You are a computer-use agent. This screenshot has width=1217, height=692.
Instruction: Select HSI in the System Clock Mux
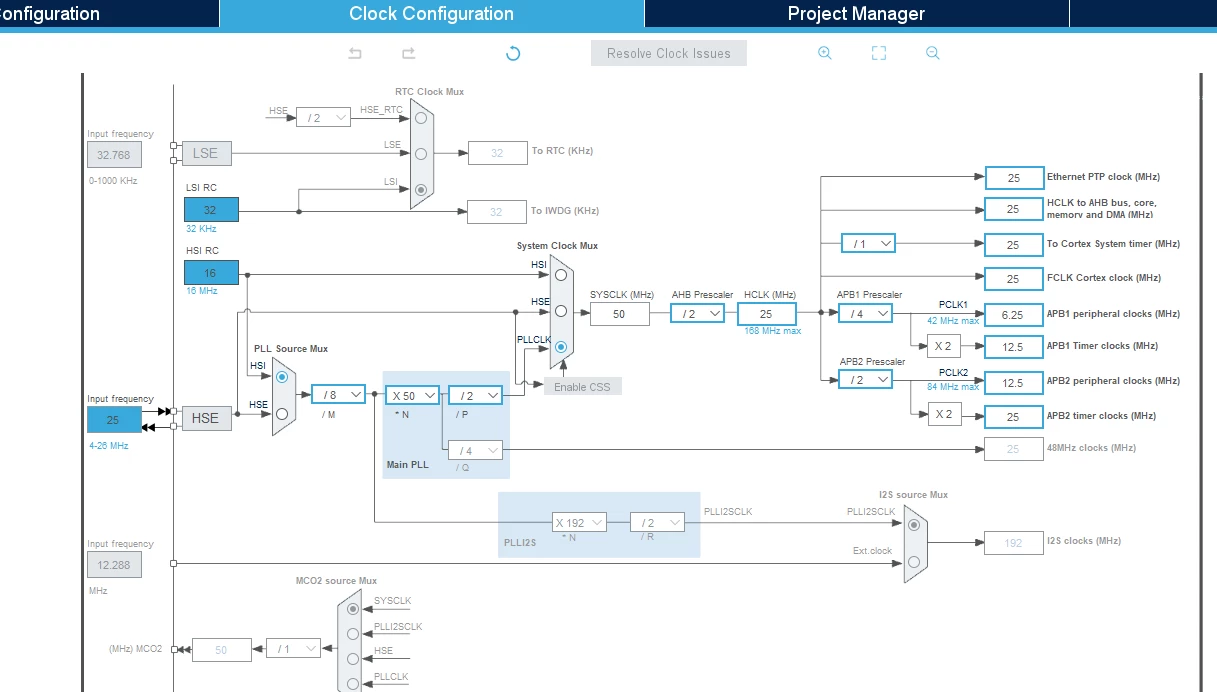click(561, 274)
